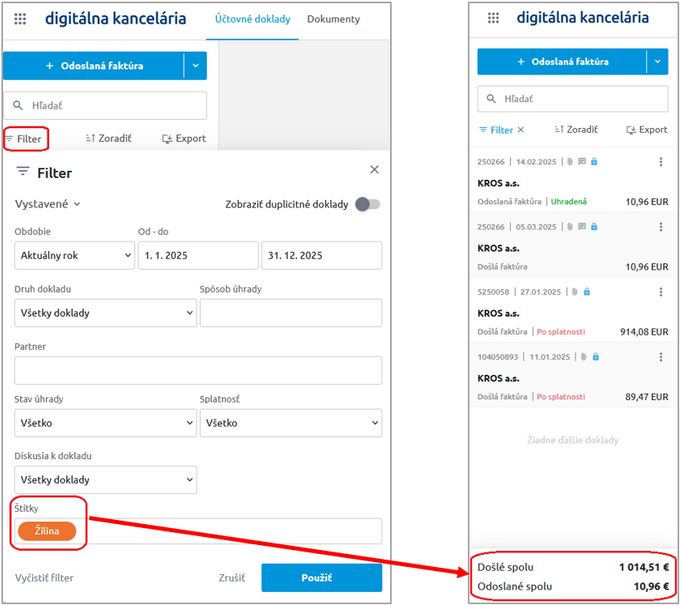The width and height of the screenshot is (680, 606).
Task: Click the Partner input field
Action: tap(198, 371)
